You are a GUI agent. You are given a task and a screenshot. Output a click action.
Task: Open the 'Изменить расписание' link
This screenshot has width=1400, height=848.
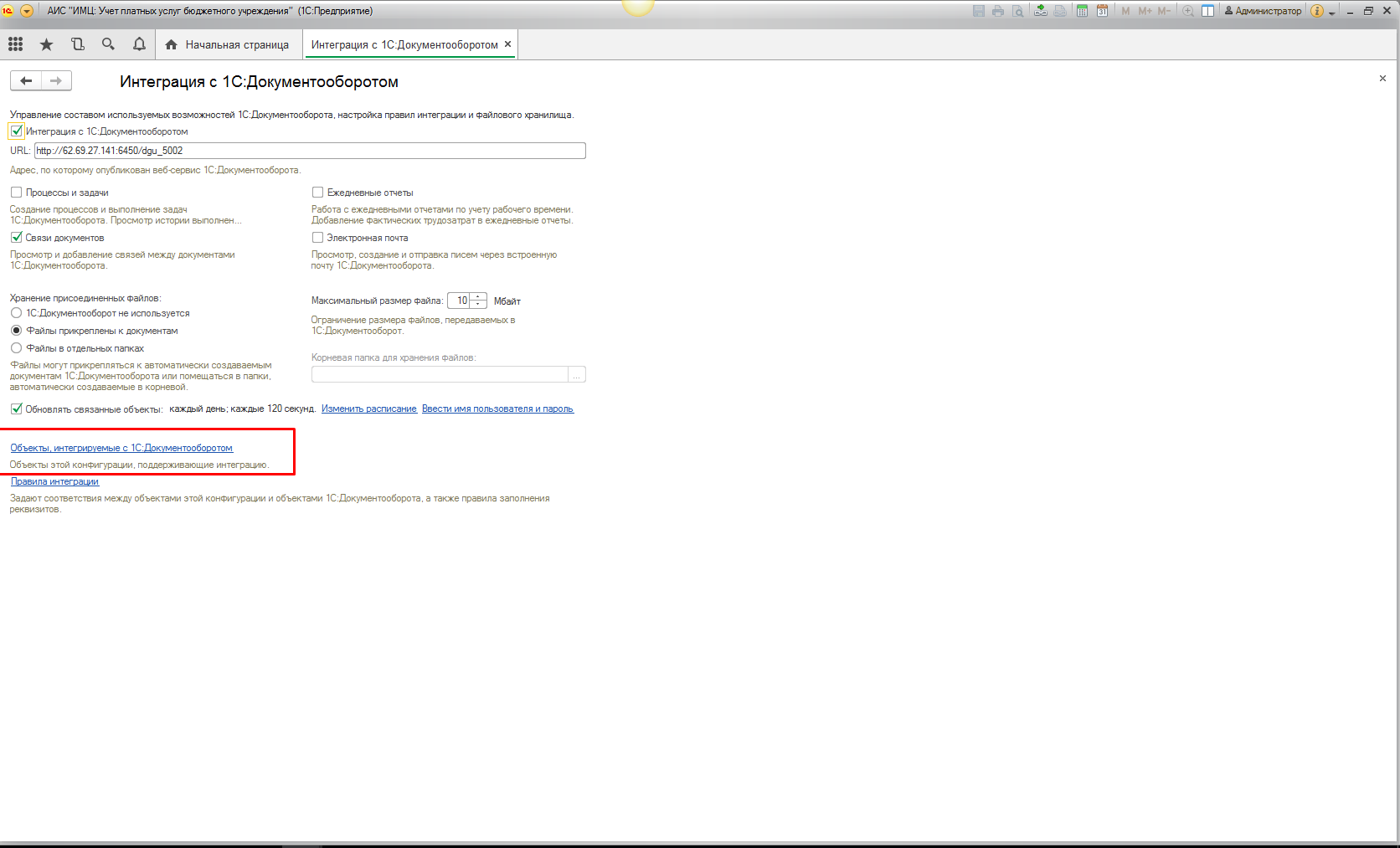[368, 409]
